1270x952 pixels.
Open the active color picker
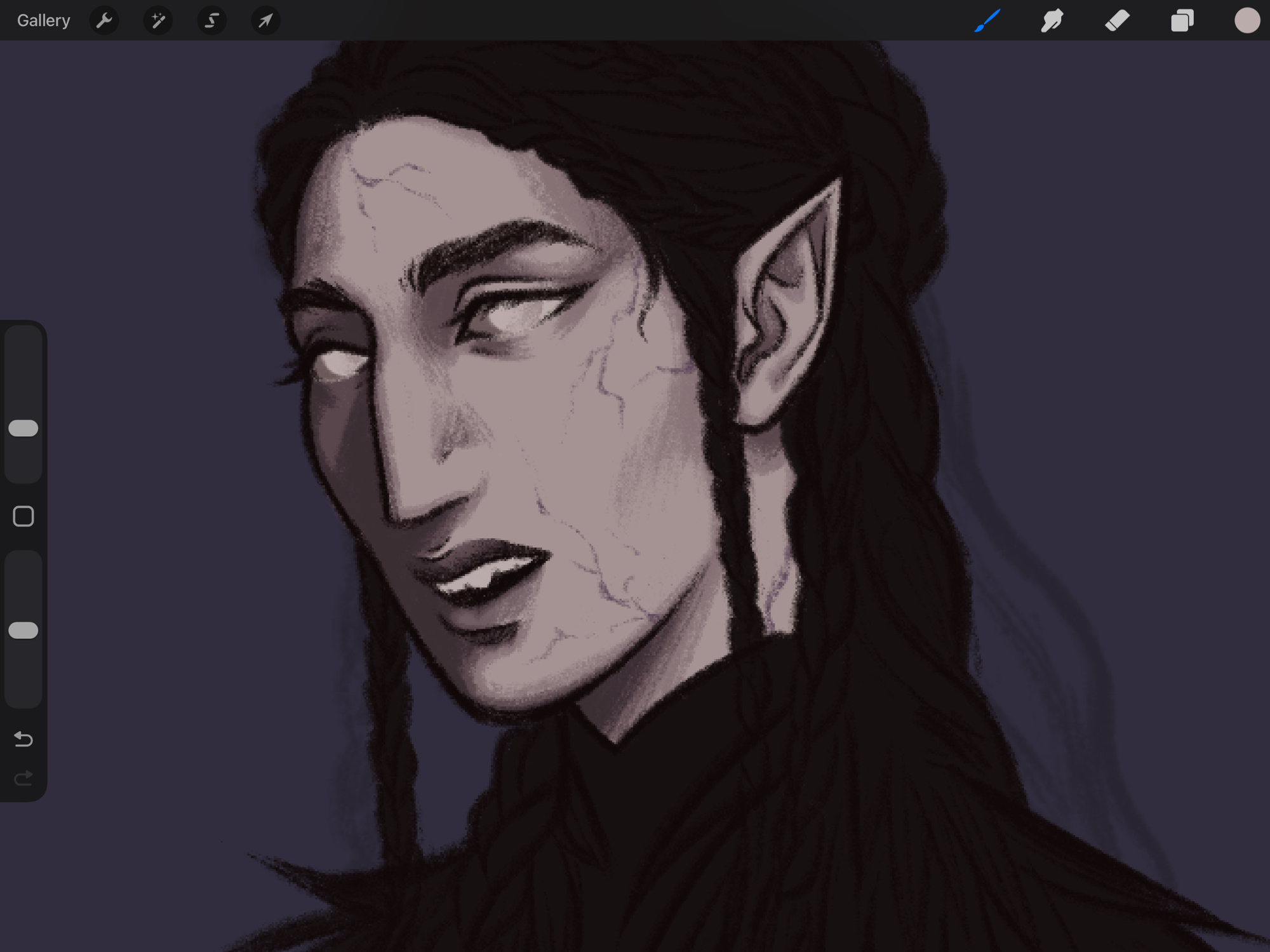tap(1247, 21)
